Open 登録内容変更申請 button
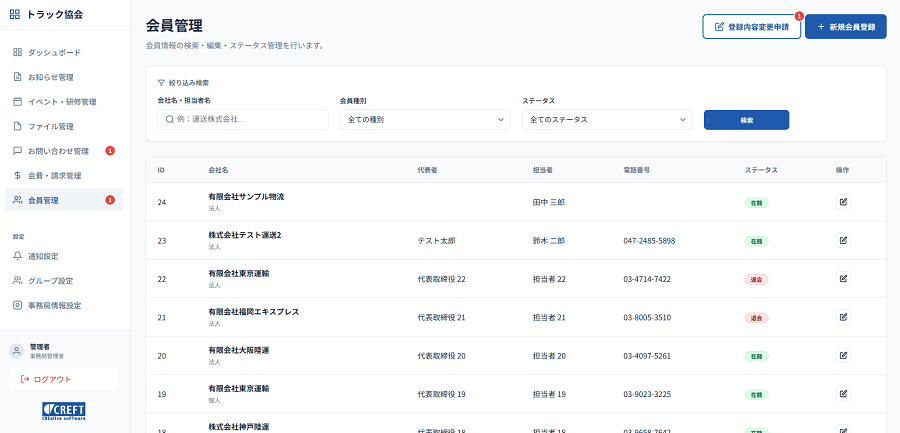 (751, 27)
